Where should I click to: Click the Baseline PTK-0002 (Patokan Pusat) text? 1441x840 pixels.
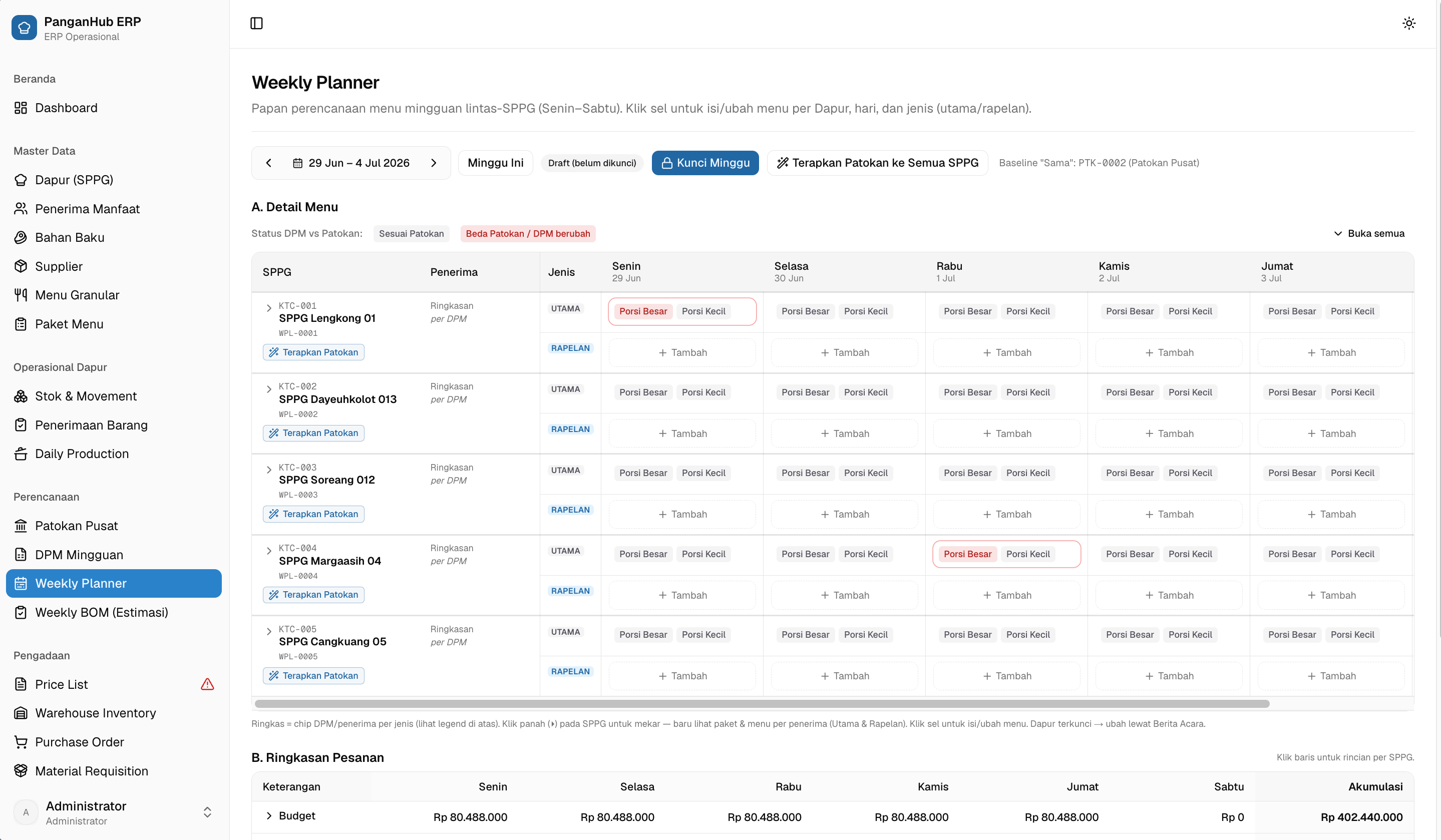(x=1099, y=163)
